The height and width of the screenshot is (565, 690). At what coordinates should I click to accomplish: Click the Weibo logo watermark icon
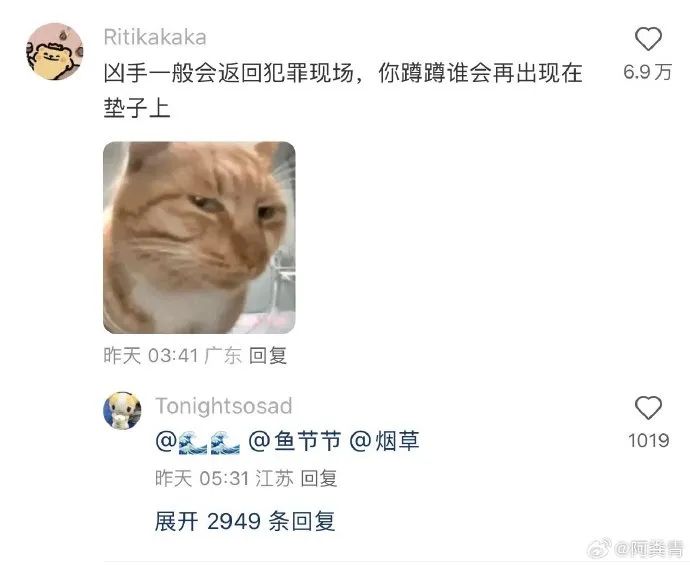[x=599, y=547]
